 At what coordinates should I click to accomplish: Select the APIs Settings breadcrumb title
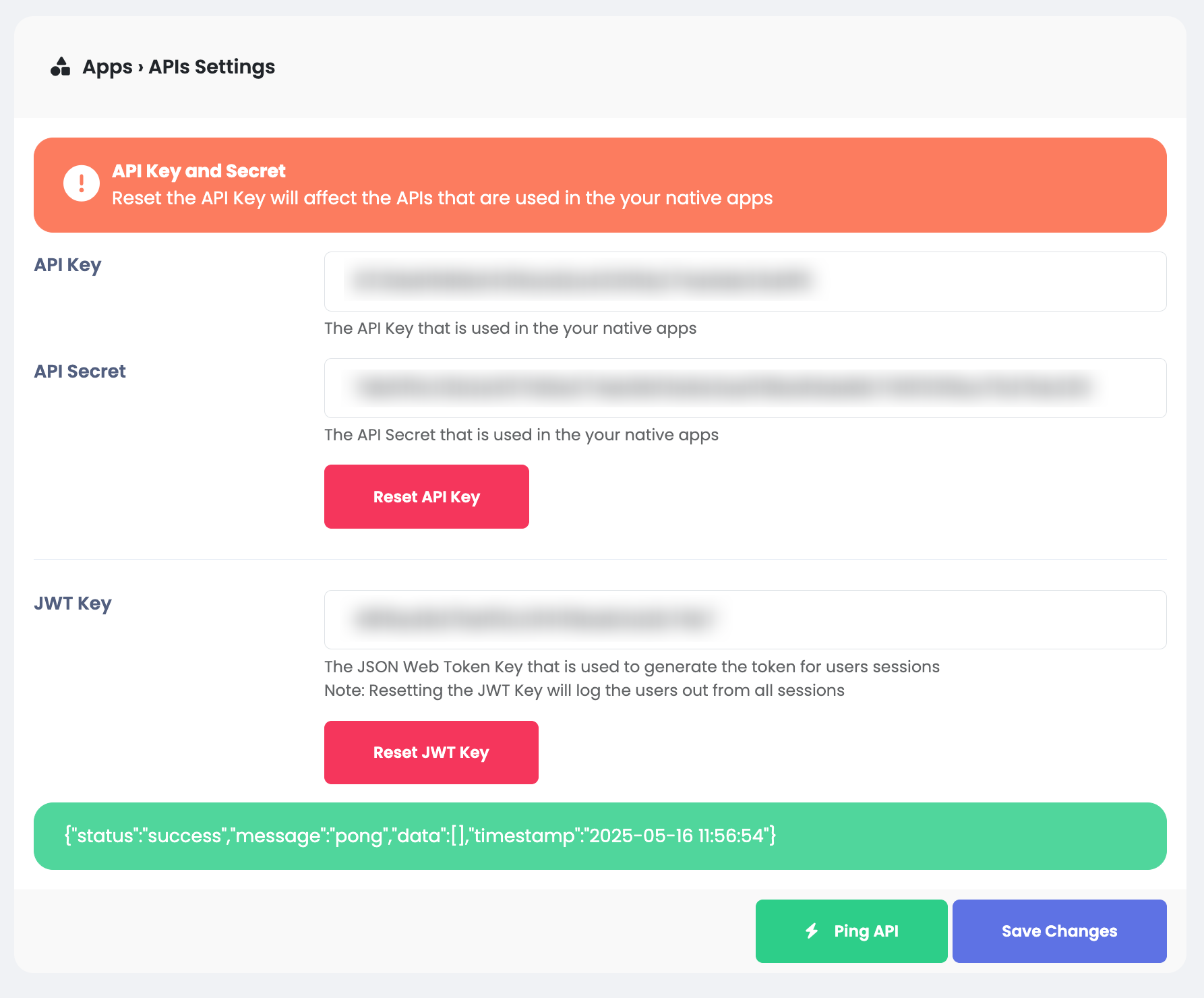(212, 67)
